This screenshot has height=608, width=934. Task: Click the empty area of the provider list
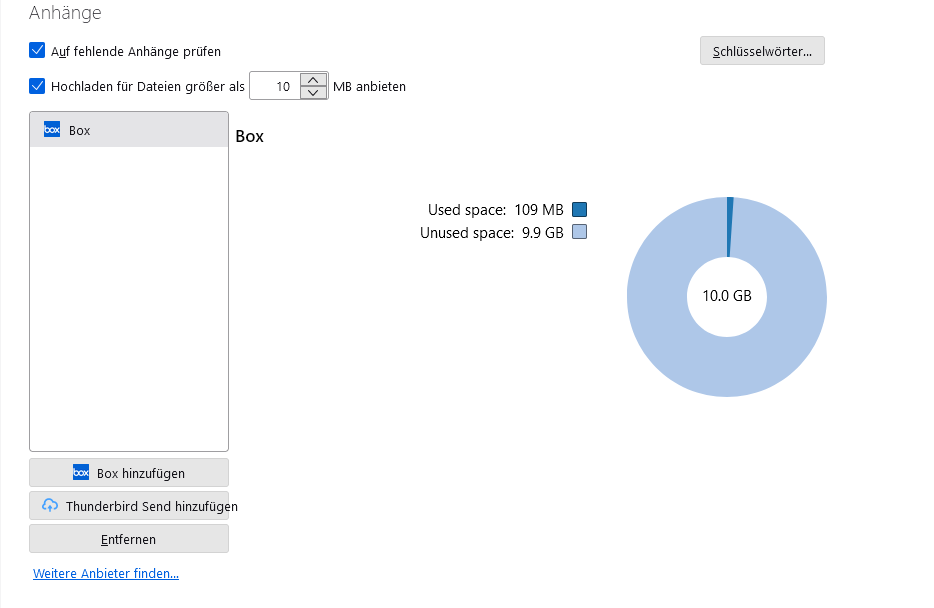[129, 300]
